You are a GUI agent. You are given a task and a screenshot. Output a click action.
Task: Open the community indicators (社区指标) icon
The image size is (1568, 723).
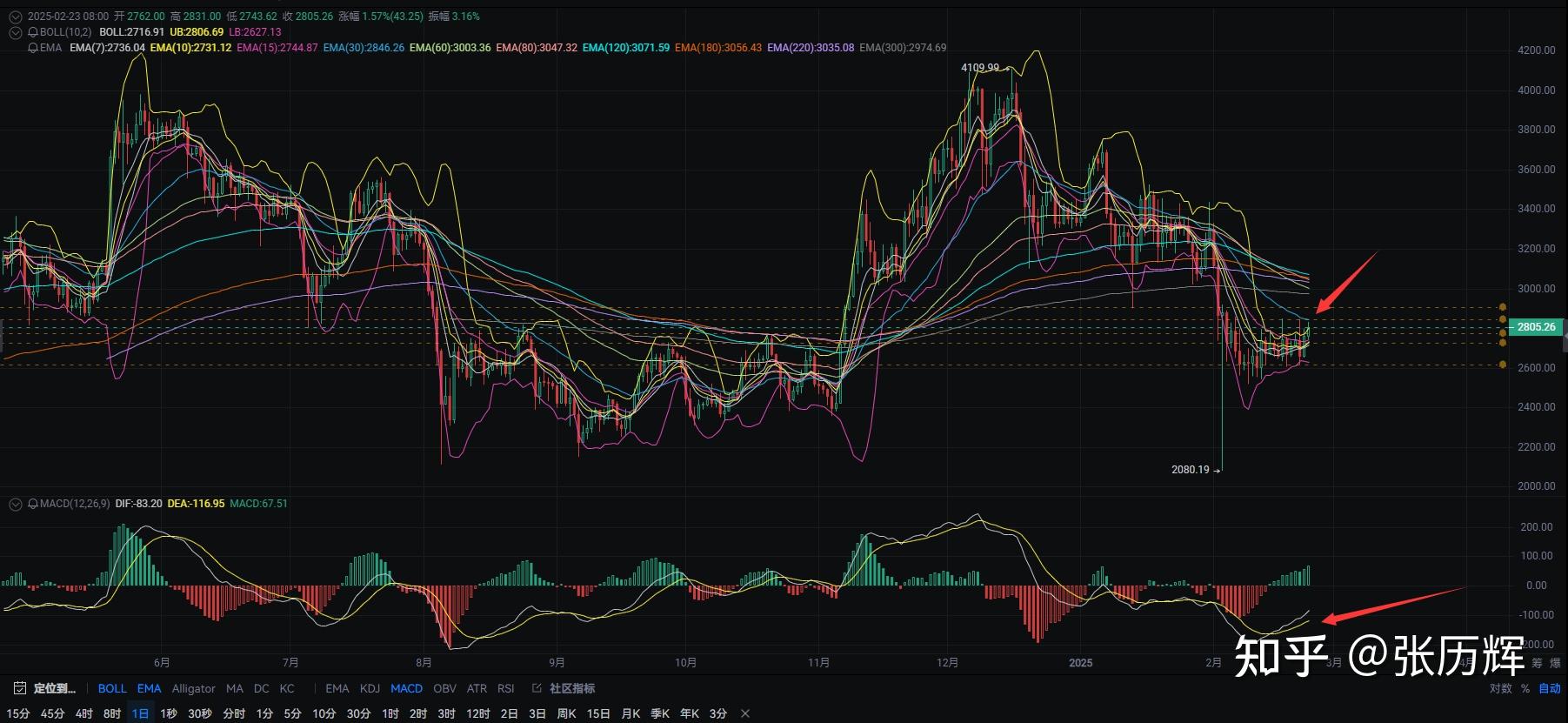click(537, 688)
